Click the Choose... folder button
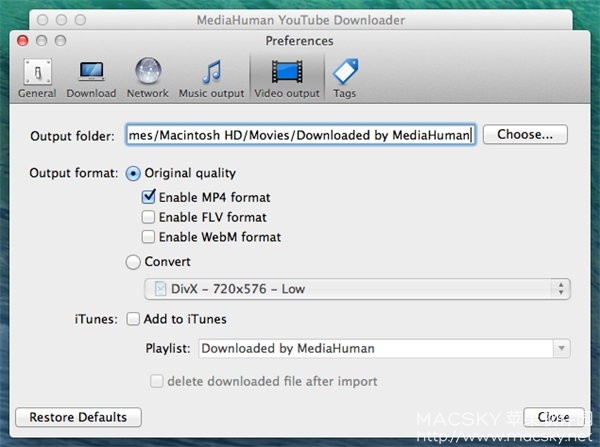The height and width of the screenshot is (447, 600). [x=525, y=134]
